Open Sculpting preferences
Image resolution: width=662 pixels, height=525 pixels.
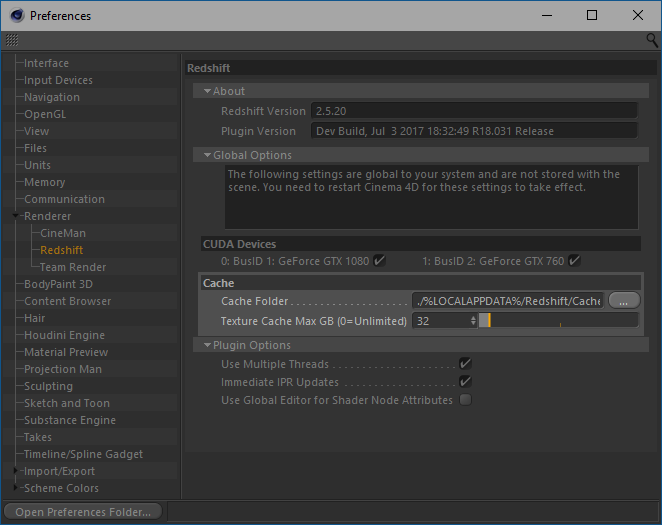point(48,386)
